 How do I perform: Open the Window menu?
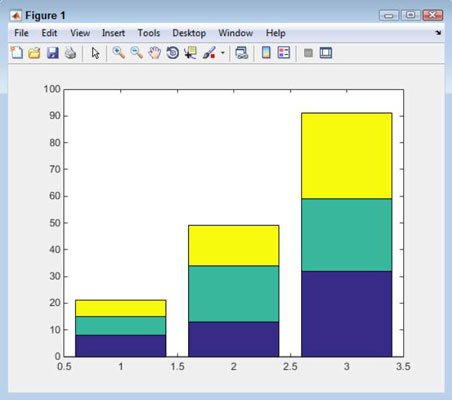[x=236, y=33]
